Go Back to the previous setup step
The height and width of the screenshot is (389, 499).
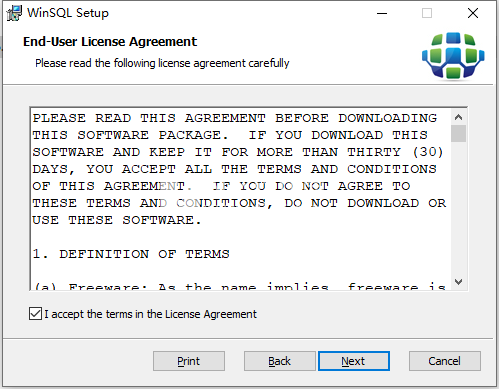[x=279, y=361]
